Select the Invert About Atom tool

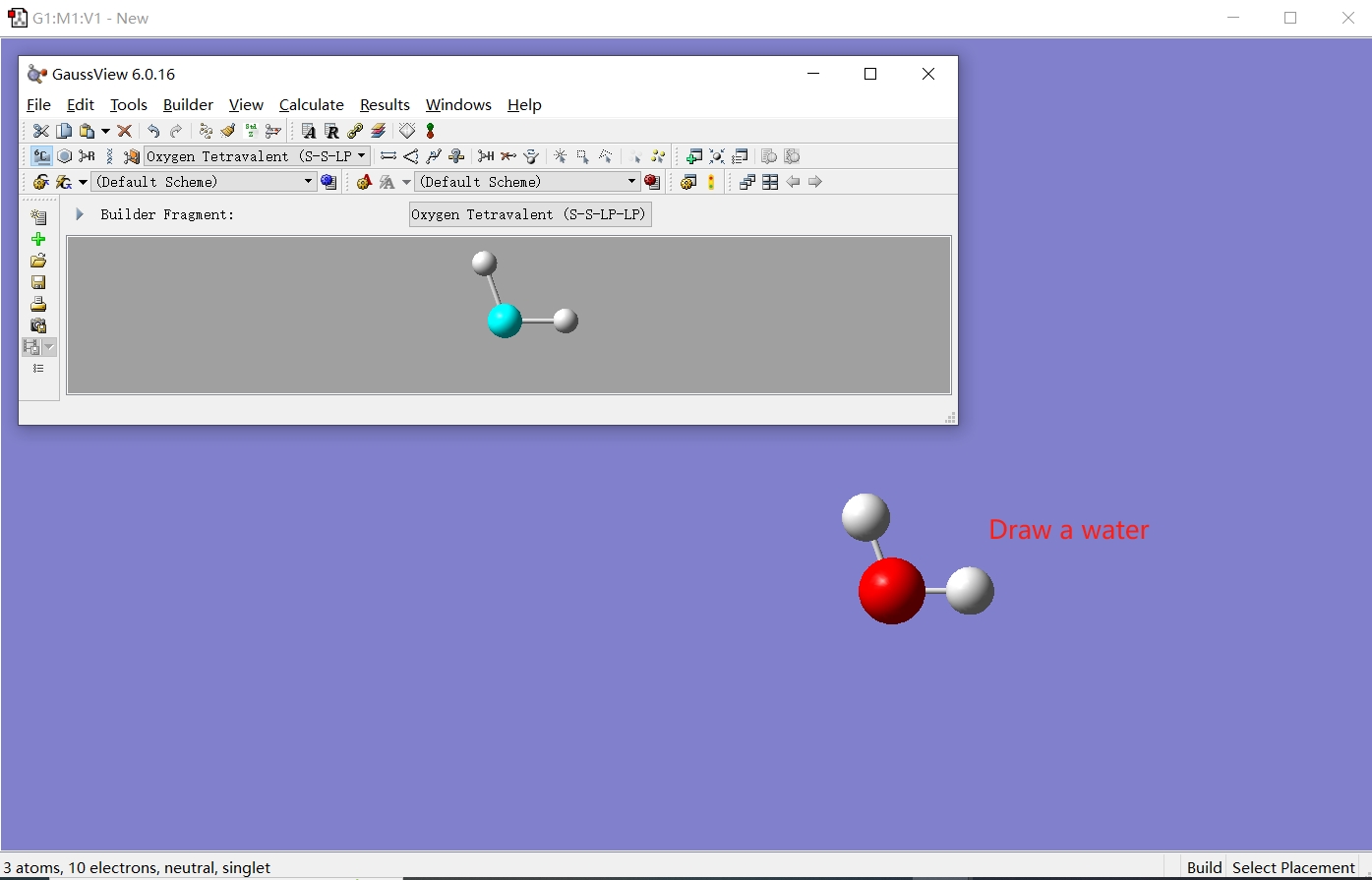point(531,156)
